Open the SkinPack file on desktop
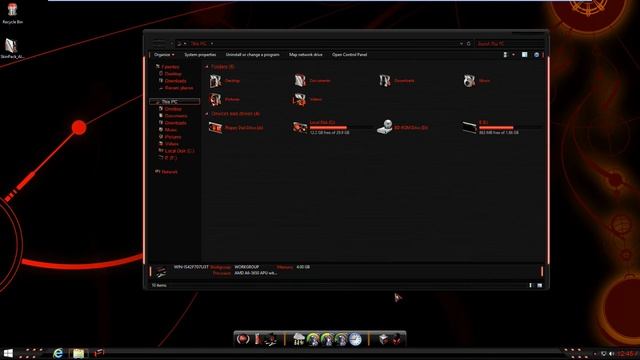 click(x=11, y=48)
